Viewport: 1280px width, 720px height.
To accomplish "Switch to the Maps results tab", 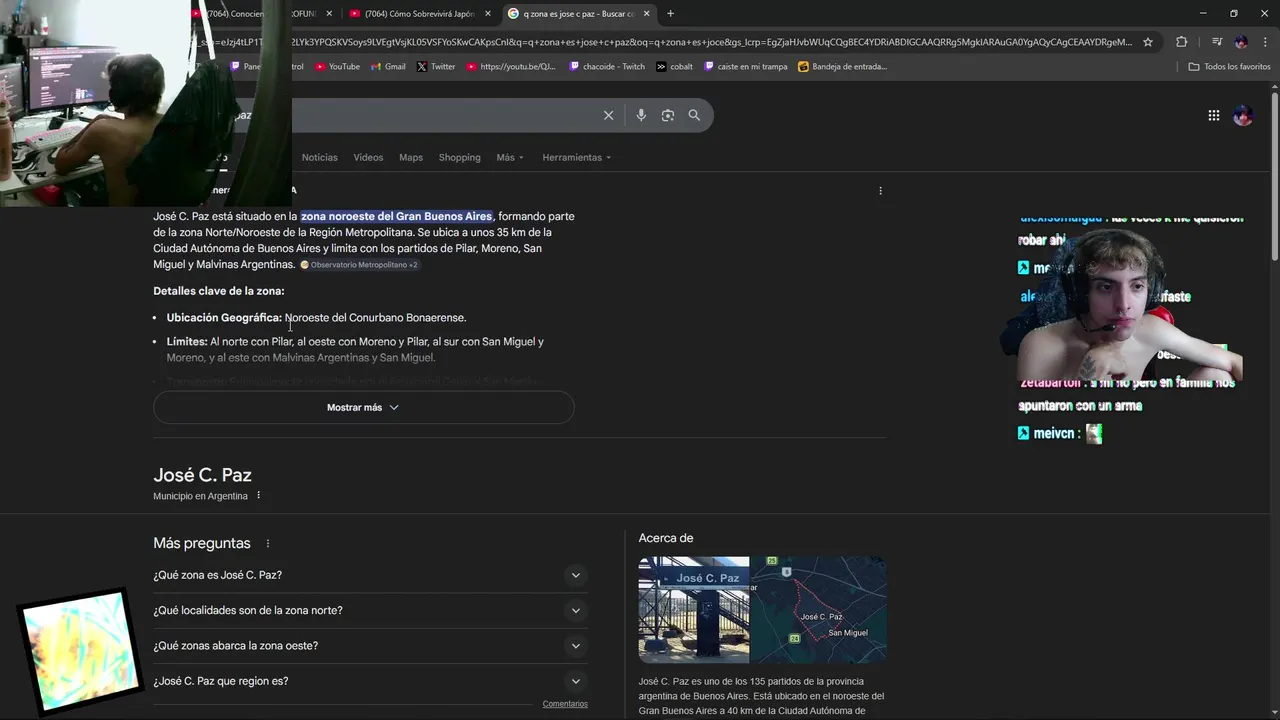I will pyautogui.click(x=411, y=157).
